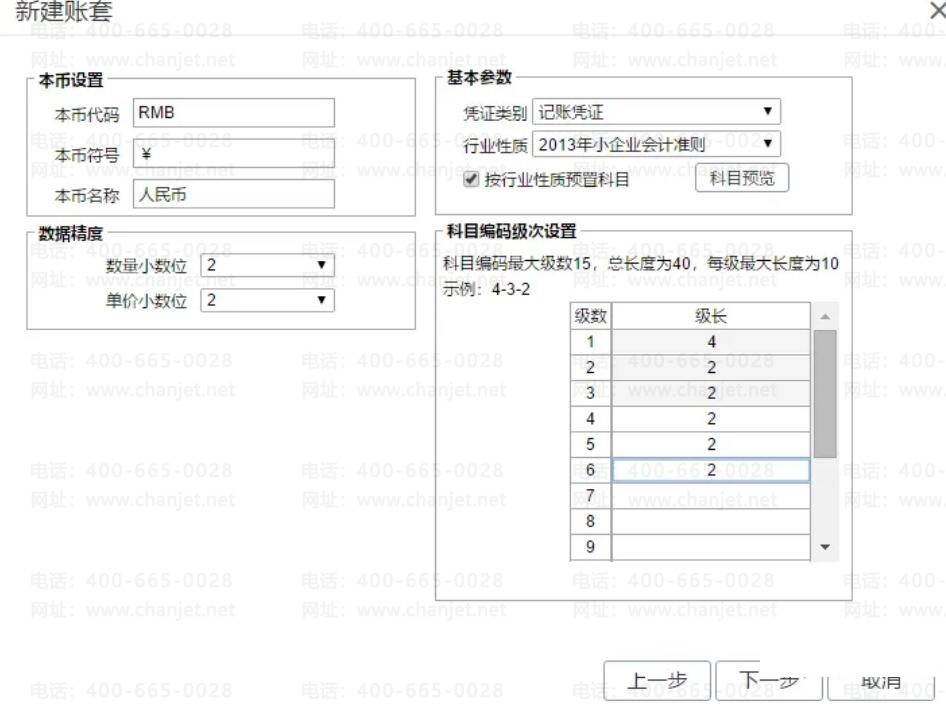Viewport: 946px width, 708px height.
Task: Expand the 行业性质 combo box
Action: [x=656, y=144]
